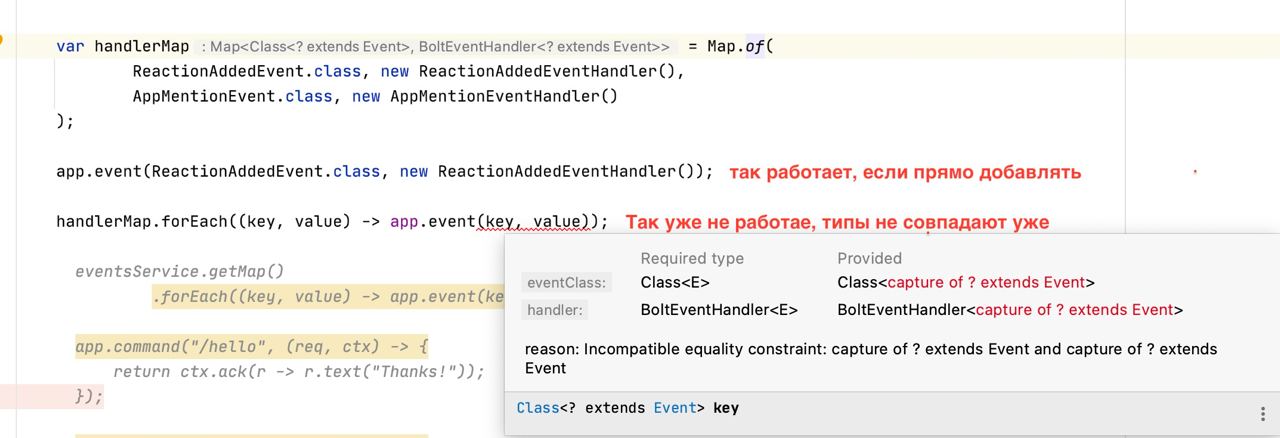
Task: Click 'eventsService.getMap()' in the dimmed code
Action: (x=180, y=271)
